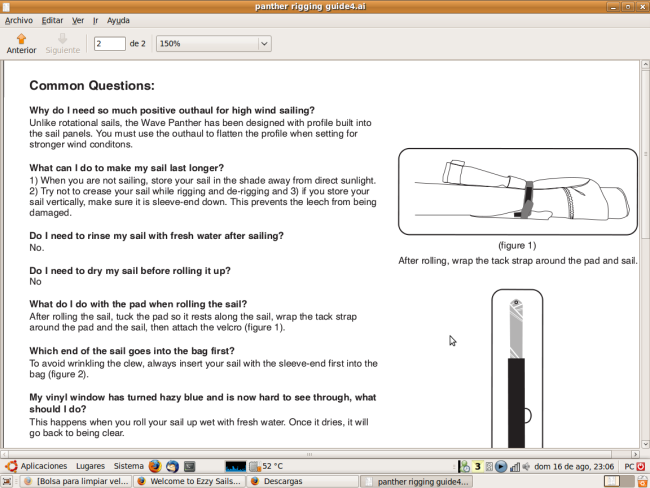Click the red power shutdown icon

pos(640,466)
